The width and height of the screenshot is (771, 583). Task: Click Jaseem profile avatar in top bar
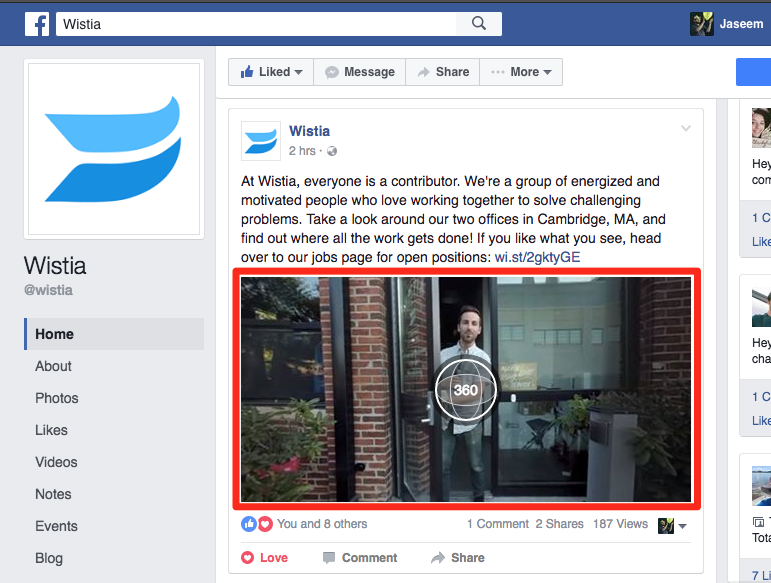coord(702,24)
